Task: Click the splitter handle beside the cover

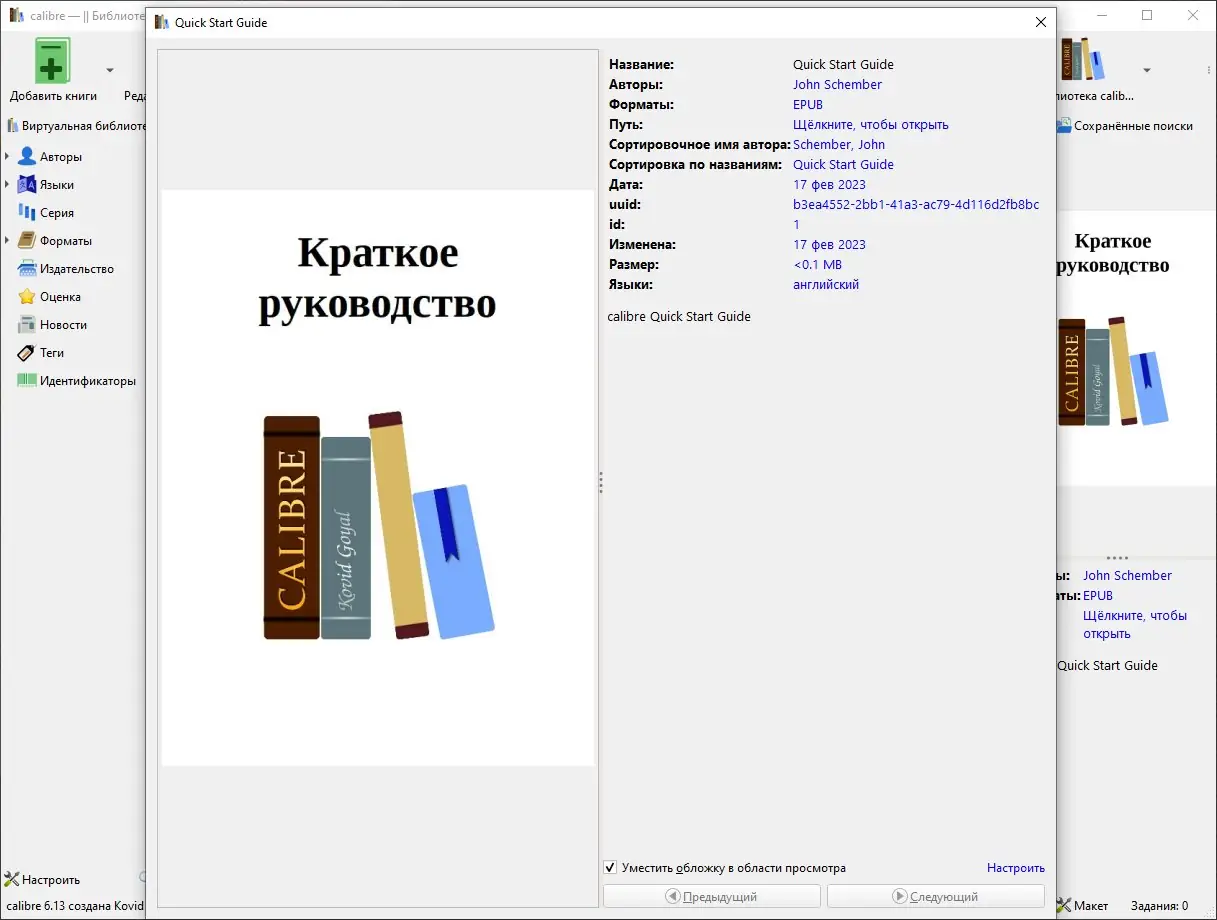Action: (x=600, y=482)
